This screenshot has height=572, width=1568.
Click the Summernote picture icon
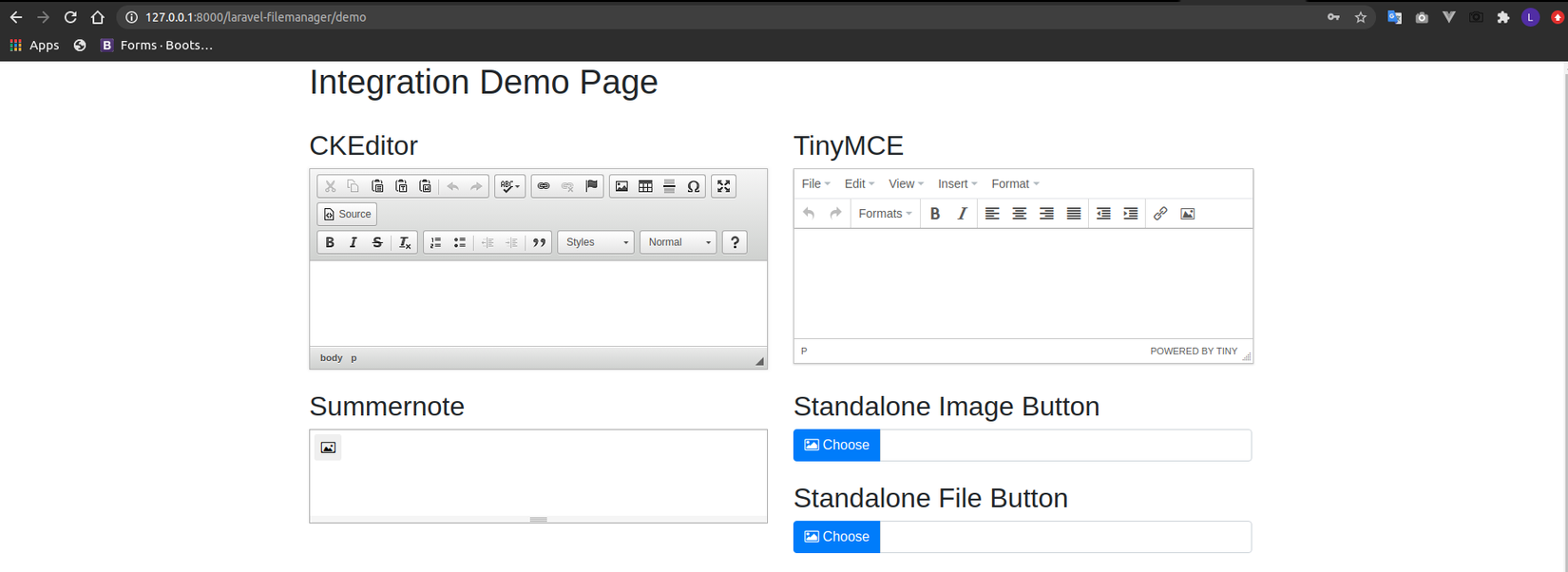328,448
